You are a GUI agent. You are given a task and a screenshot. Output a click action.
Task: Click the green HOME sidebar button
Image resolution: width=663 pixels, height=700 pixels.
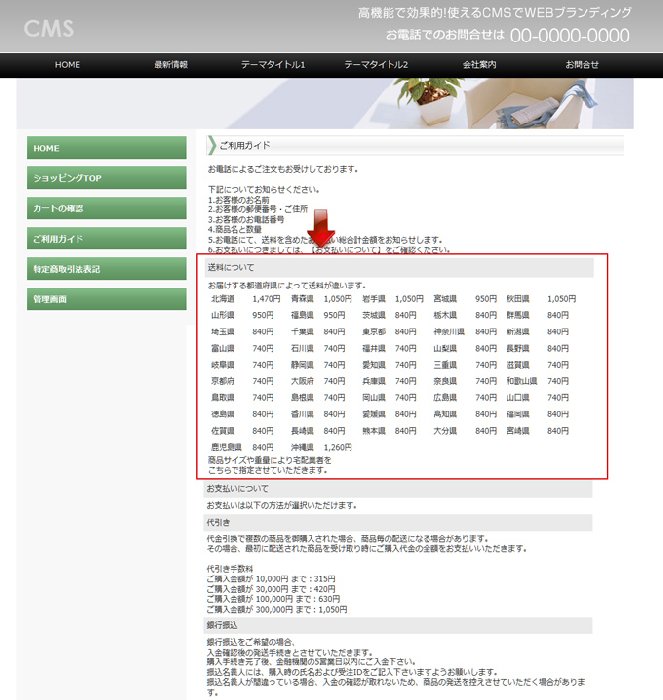(106, 148)
